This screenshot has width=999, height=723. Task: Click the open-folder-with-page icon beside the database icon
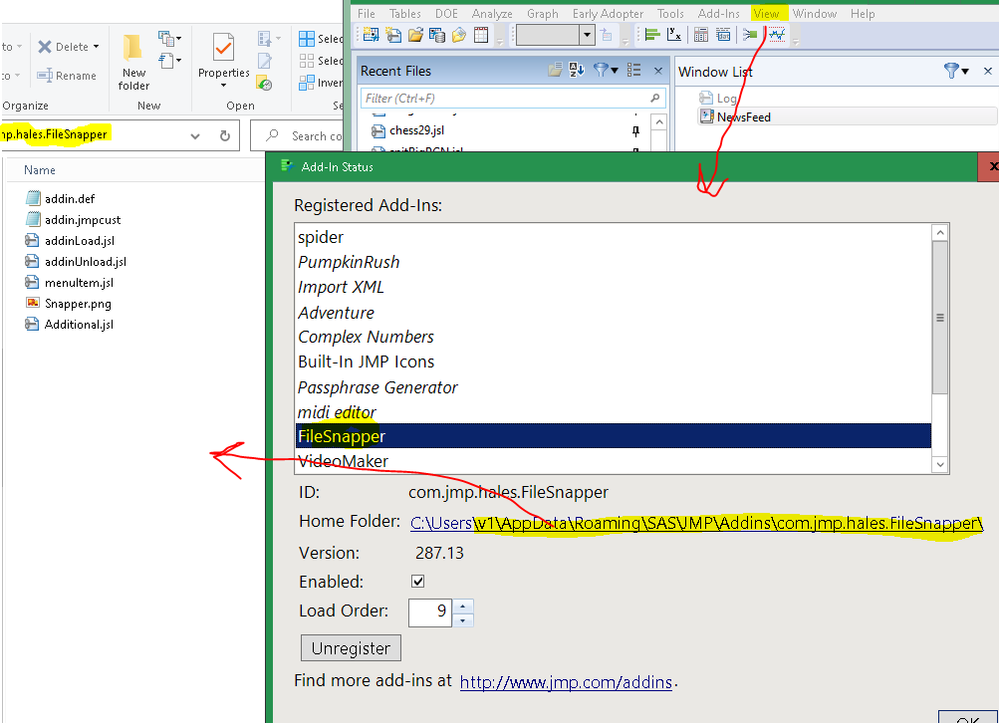(x=459, y=35)
